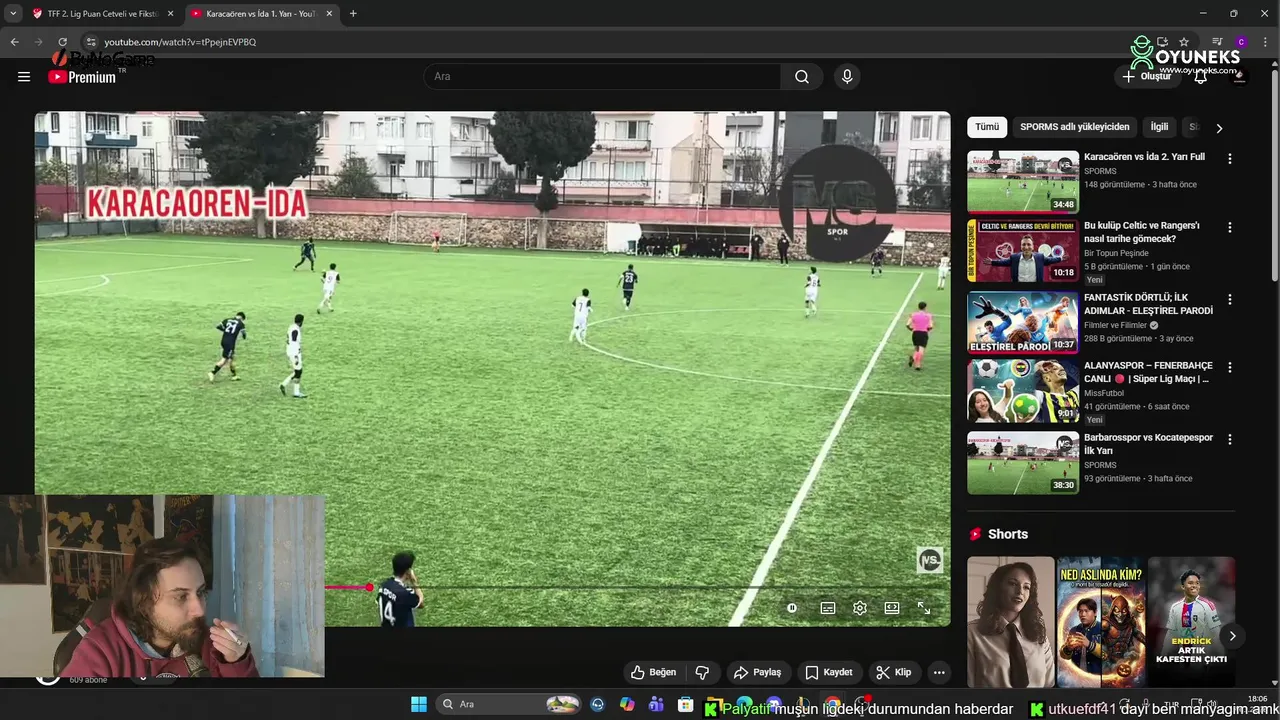This screenshot has width=1280, height=720.
Task: Click the browser address bar URL
Action: (180, 42)
